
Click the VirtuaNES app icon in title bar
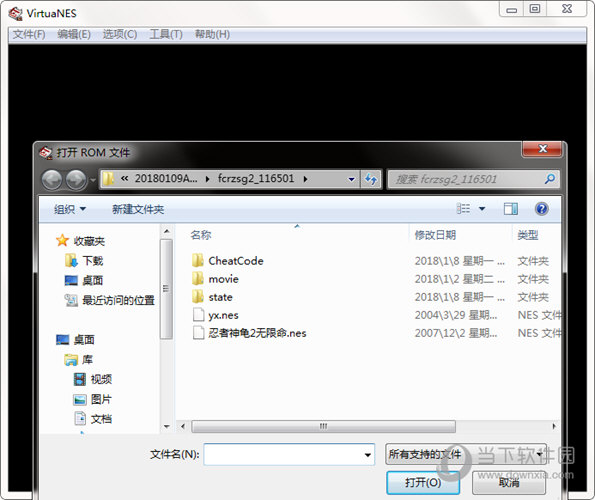[x=16, y=14]
